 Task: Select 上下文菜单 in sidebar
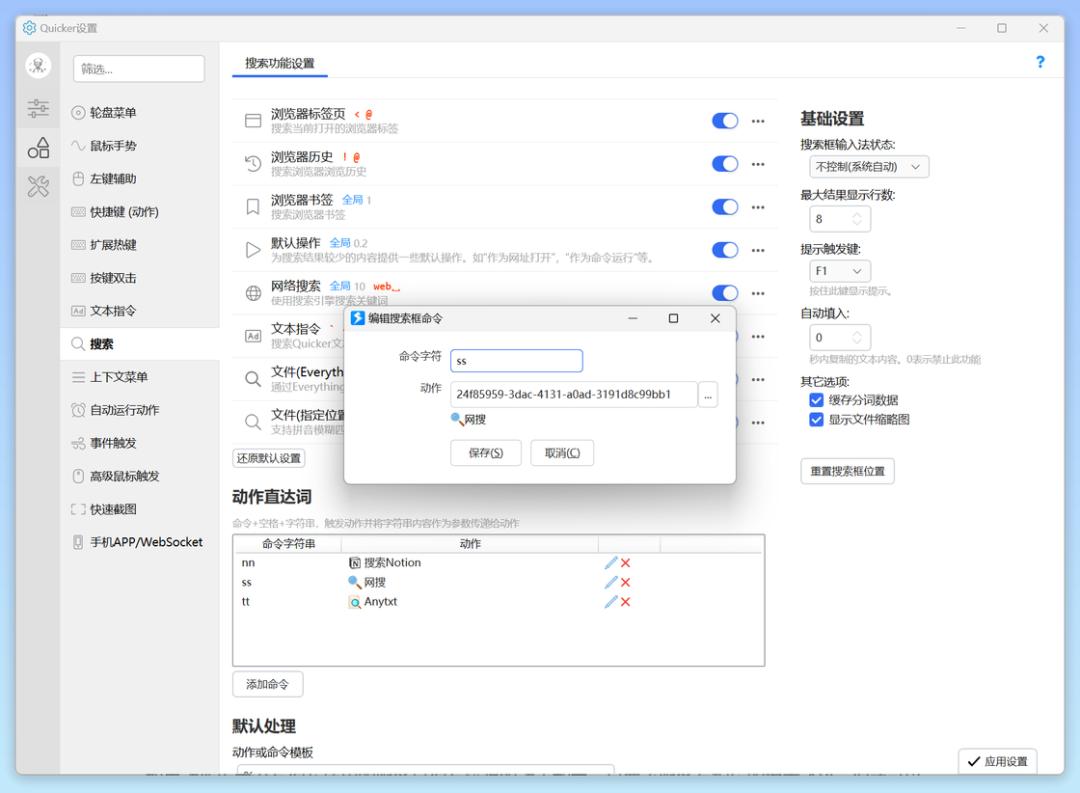(118, 377)
